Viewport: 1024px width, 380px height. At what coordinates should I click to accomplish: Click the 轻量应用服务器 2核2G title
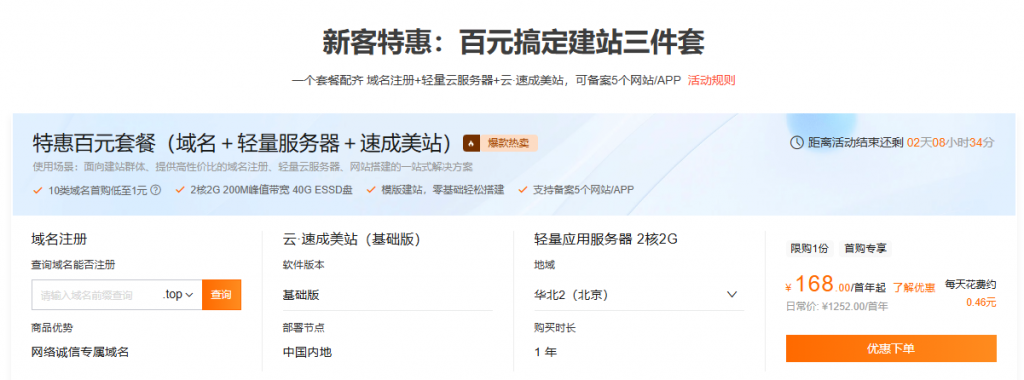tap(605, 239)
